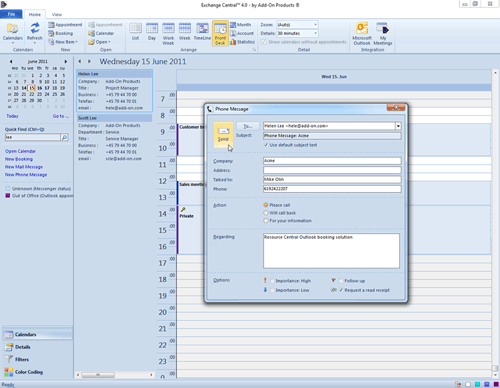
Task: Go to previous day arrow
Action: [80, 61]
